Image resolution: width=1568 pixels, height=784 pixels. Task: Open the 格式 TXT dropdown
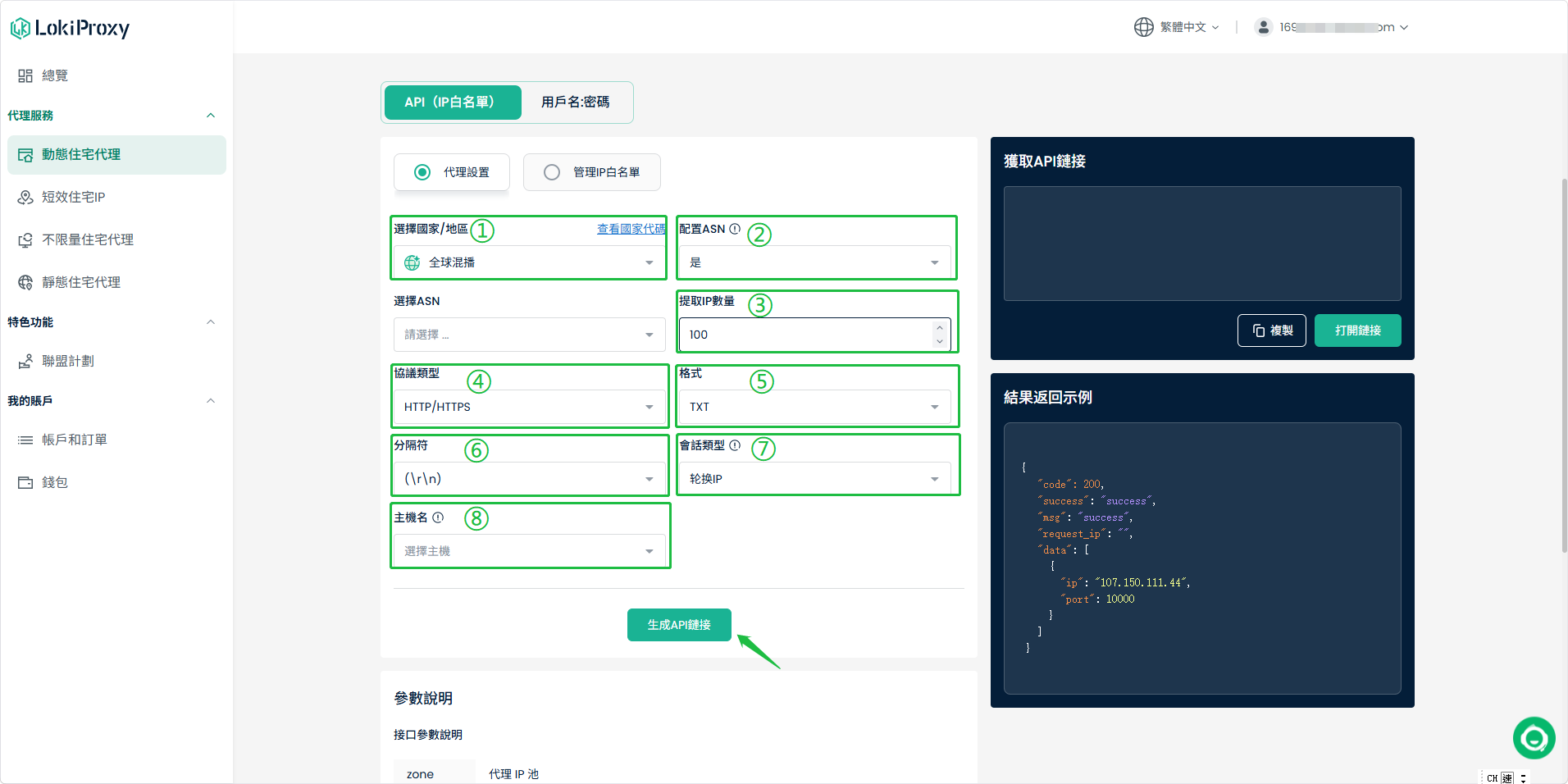[x=815, y=407]
